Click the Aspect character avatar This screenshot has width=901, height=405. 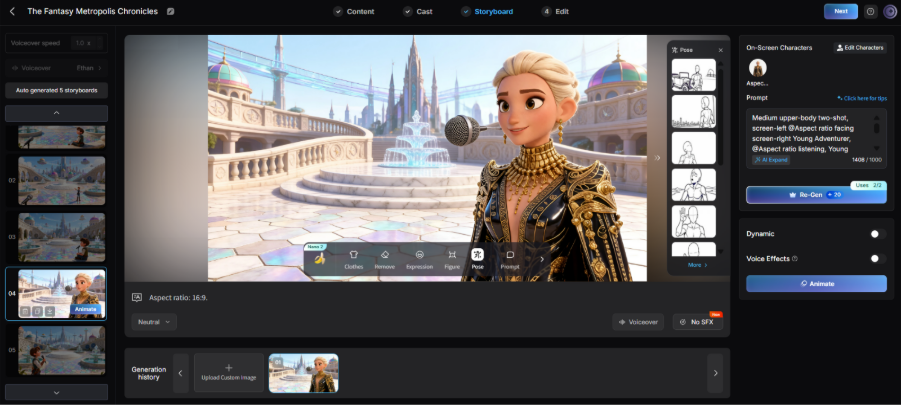[758, 68]
